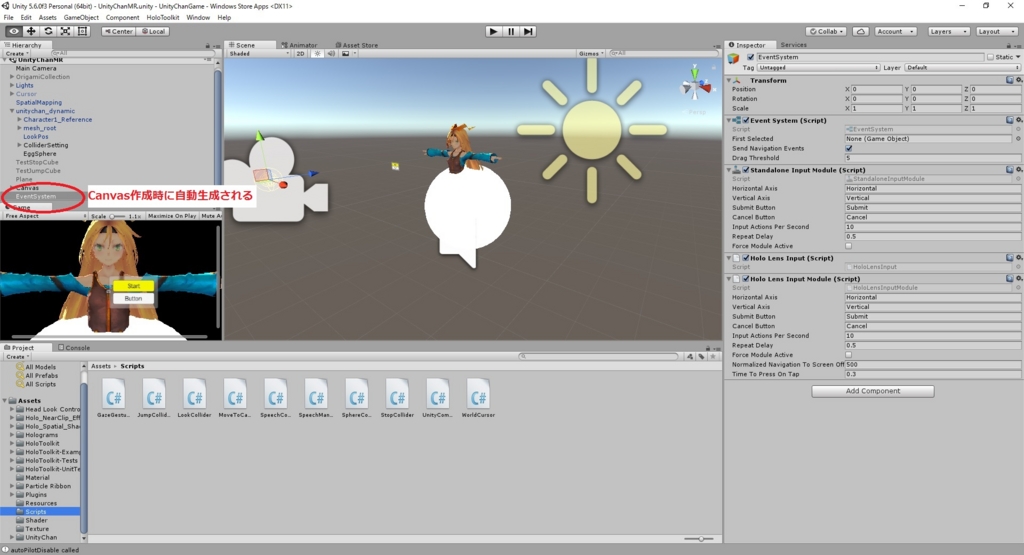Switch to the Asset Store tab

pyautogui.click(x=357, y=45)
